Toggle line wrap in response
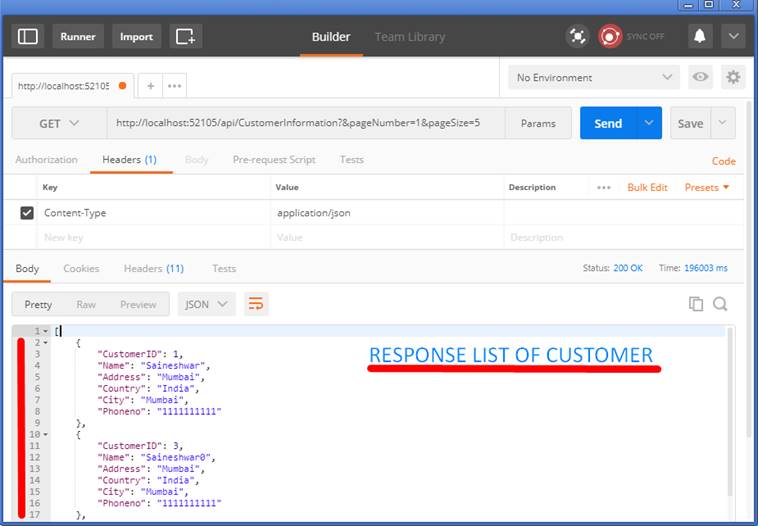This screenshot has width=758, height=526. (256, 304)
